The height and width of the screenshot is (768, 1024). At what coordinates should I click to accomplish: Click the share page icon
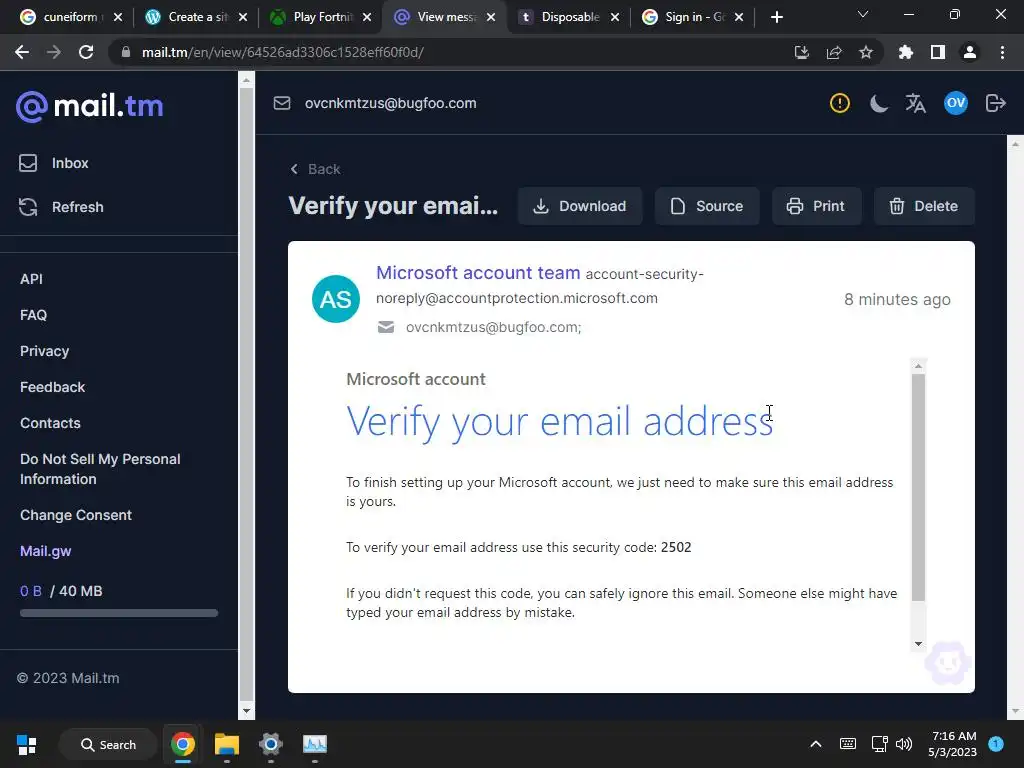tap(834, 52)
